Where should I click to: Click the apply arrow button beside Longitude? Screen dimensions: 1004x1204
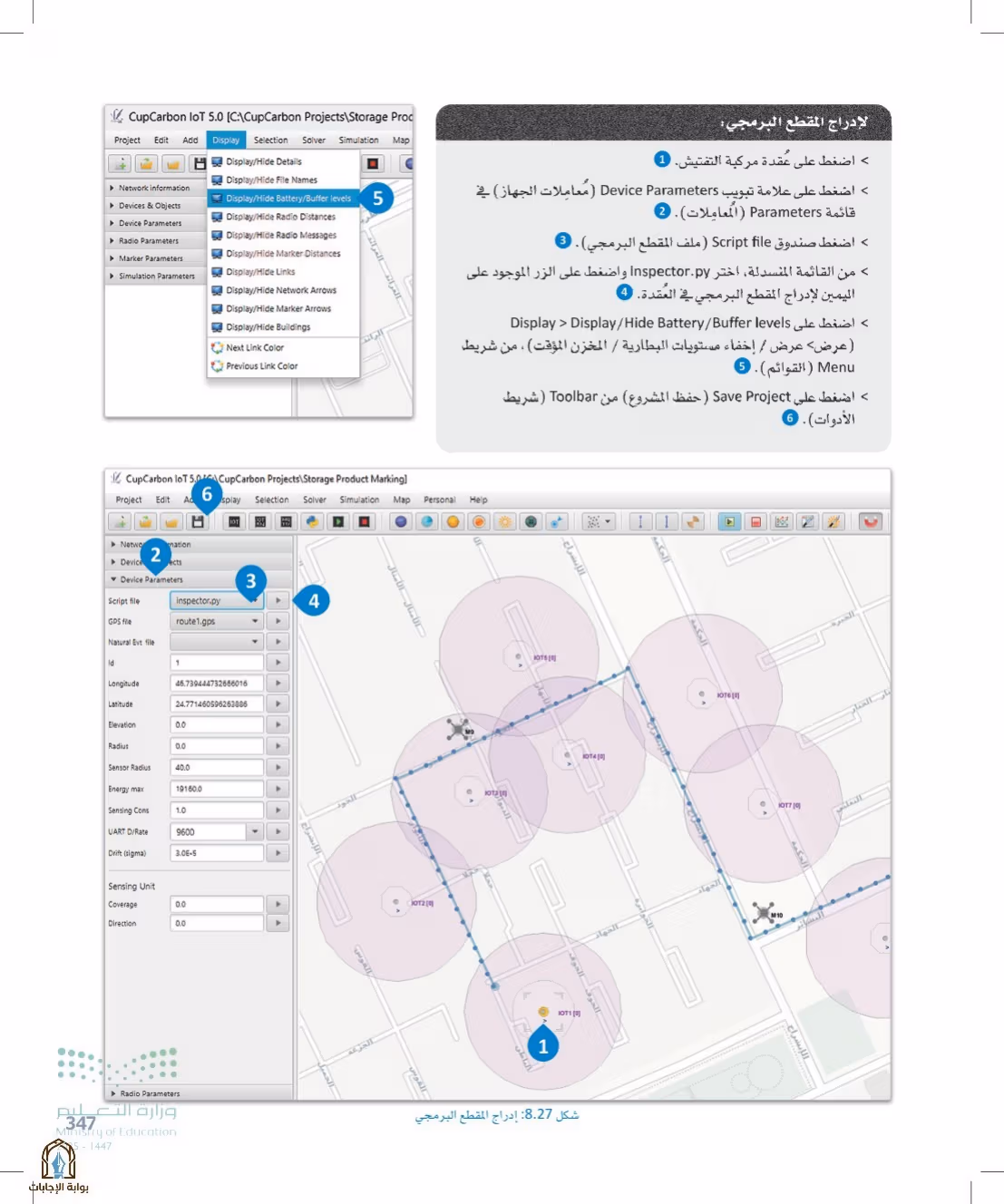click(278, 684)
